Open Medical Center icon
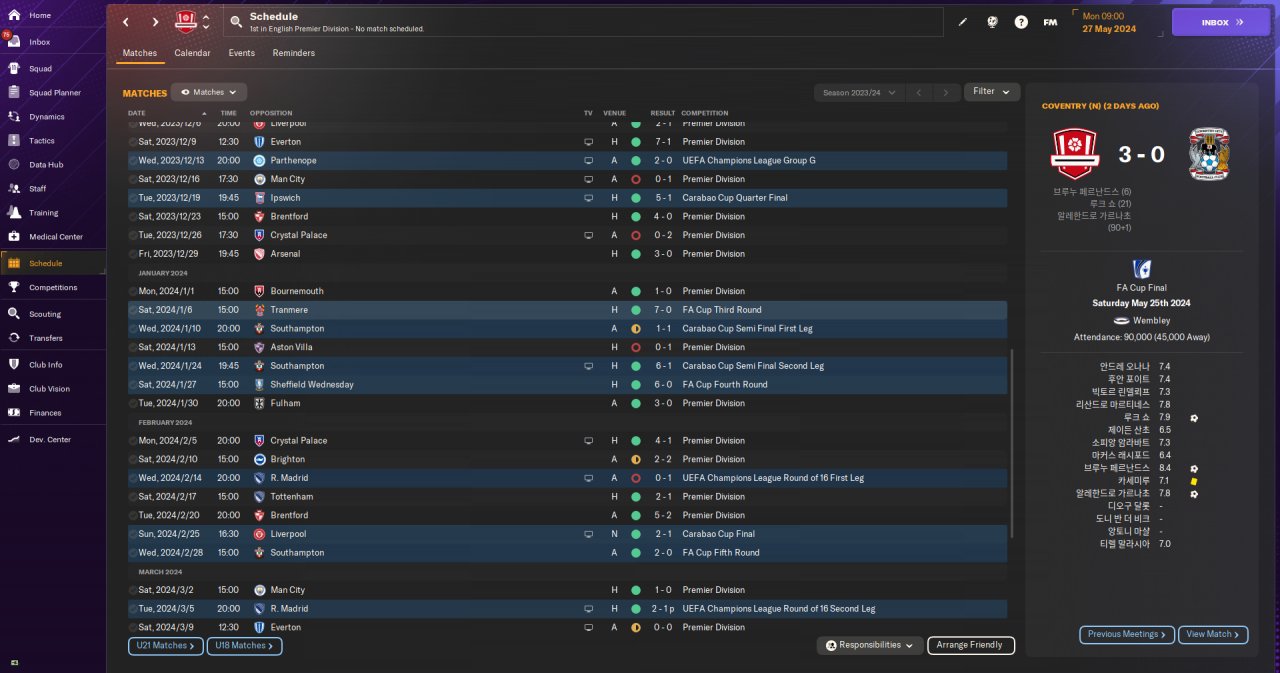Image resolution: width=1280 pixels, height=673 pixels. [x=14, y=237]
